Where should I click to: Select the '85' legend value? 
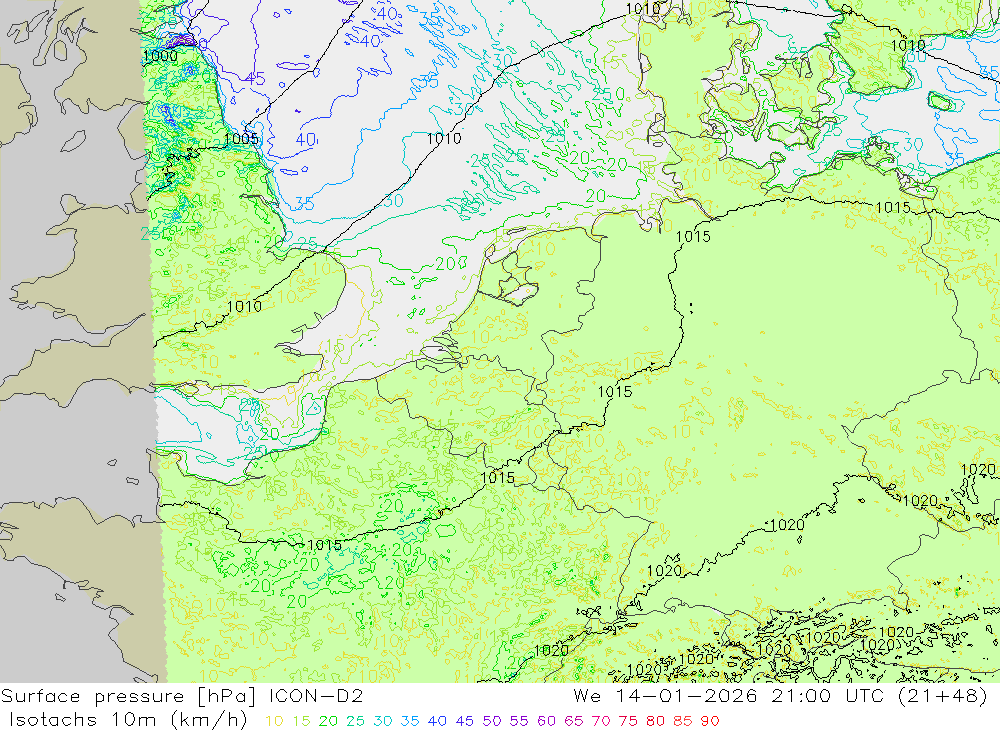point(682,721)
